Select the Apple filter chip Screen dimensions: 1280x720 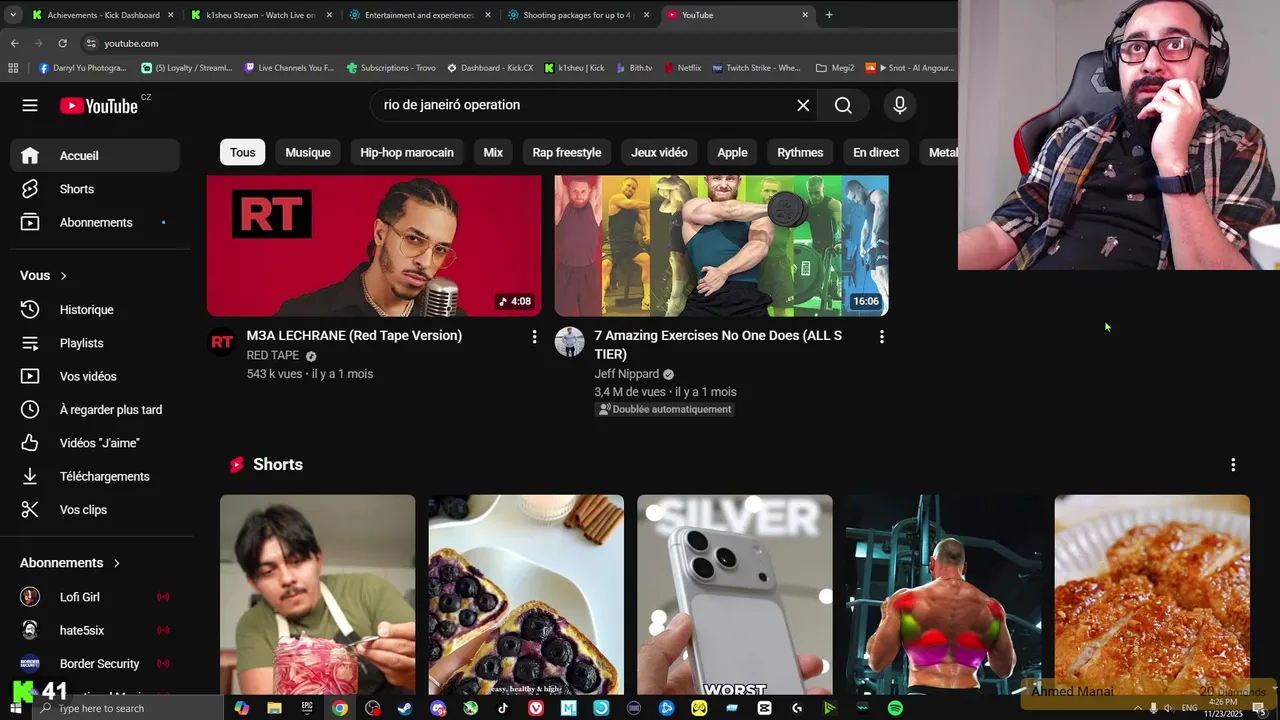point(732,152)
